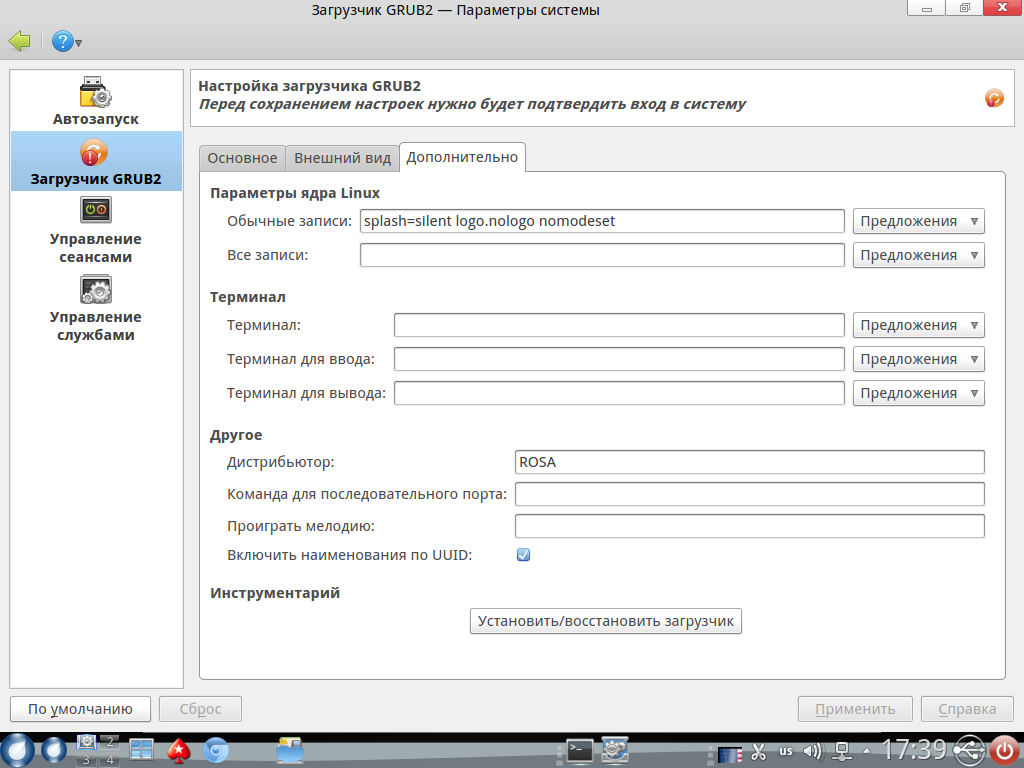This screenshot has width=1024, height=768.
Task: Switch to virtual desktop 4 in pager
Action: coord(109,760)
